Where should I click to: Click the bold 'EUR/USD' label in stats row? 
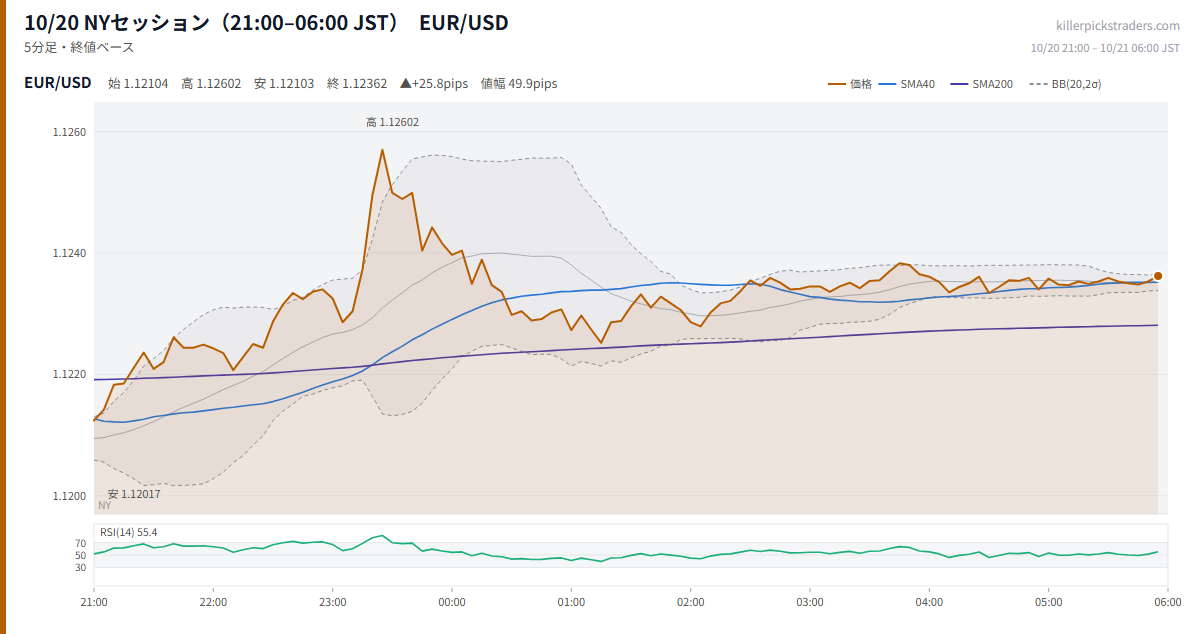coord(58,83)
